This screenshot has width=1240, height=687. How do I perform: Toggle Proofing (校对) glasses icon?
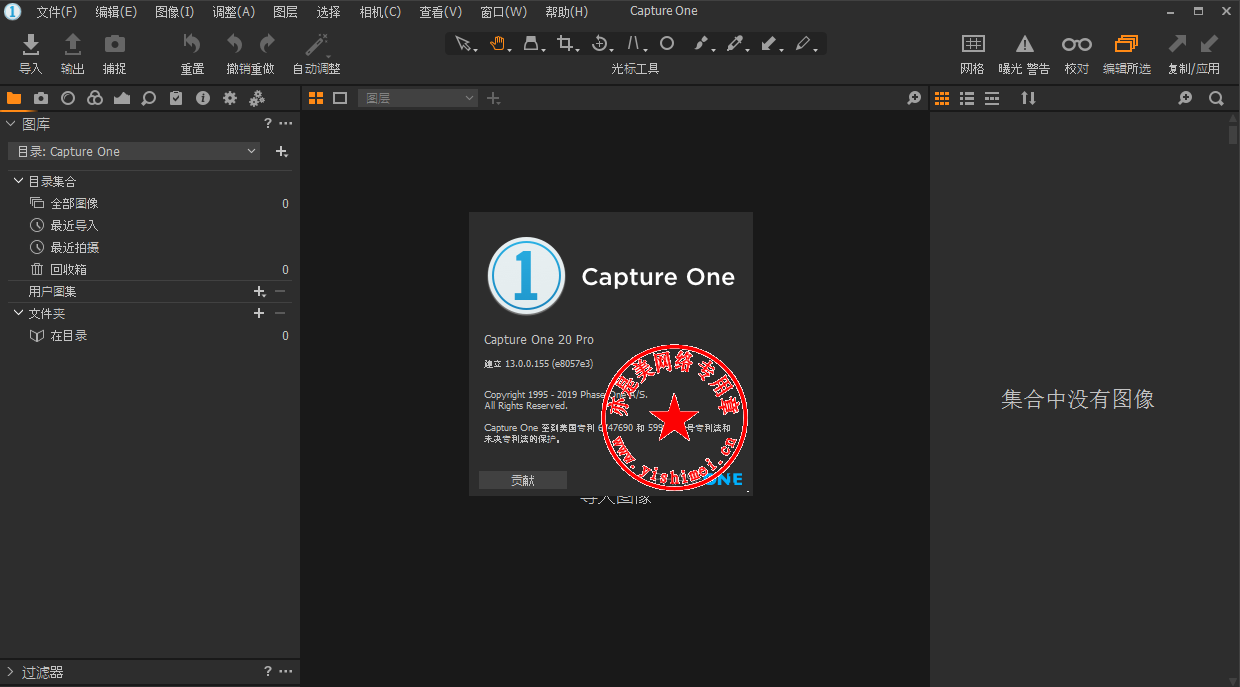(1077, 44)
